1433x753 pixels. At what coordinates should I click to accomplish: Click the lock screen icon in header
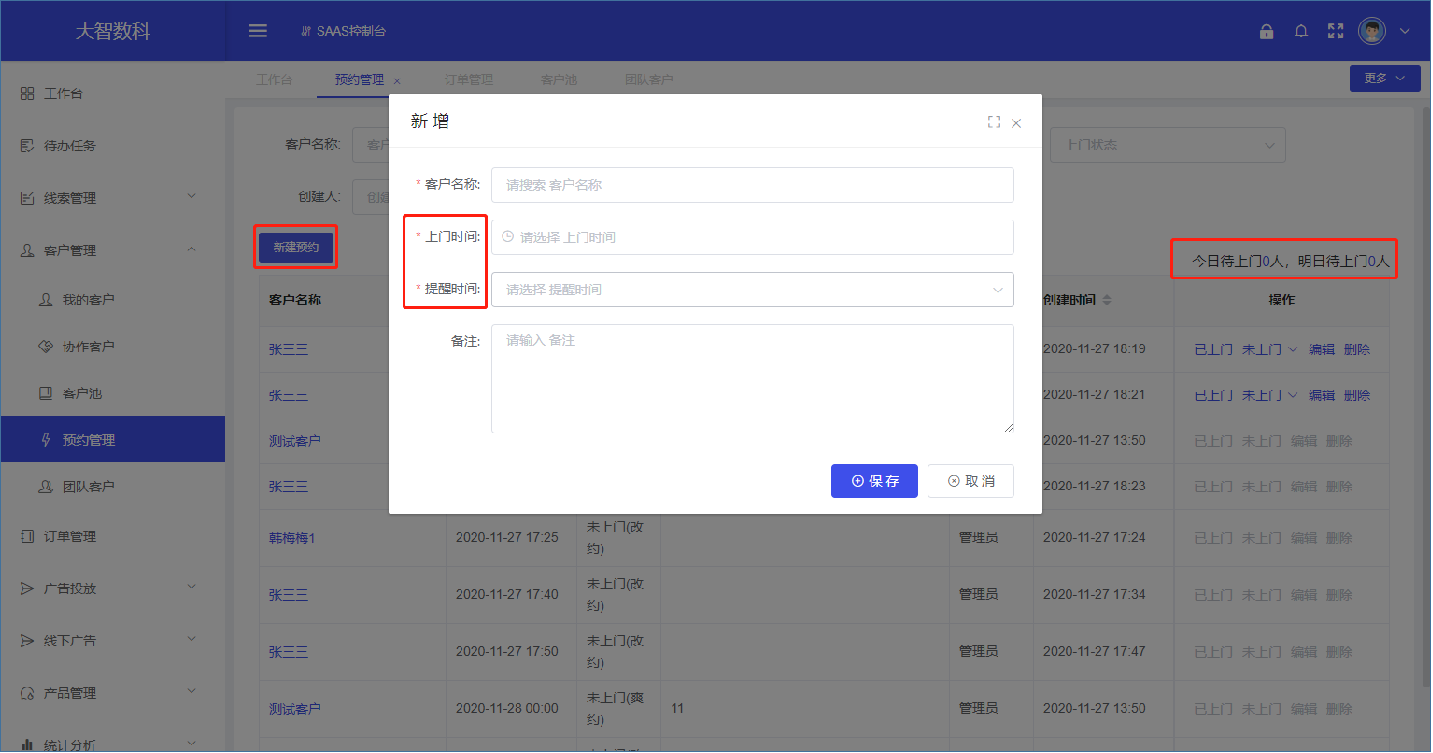[x=1266, y=31]
